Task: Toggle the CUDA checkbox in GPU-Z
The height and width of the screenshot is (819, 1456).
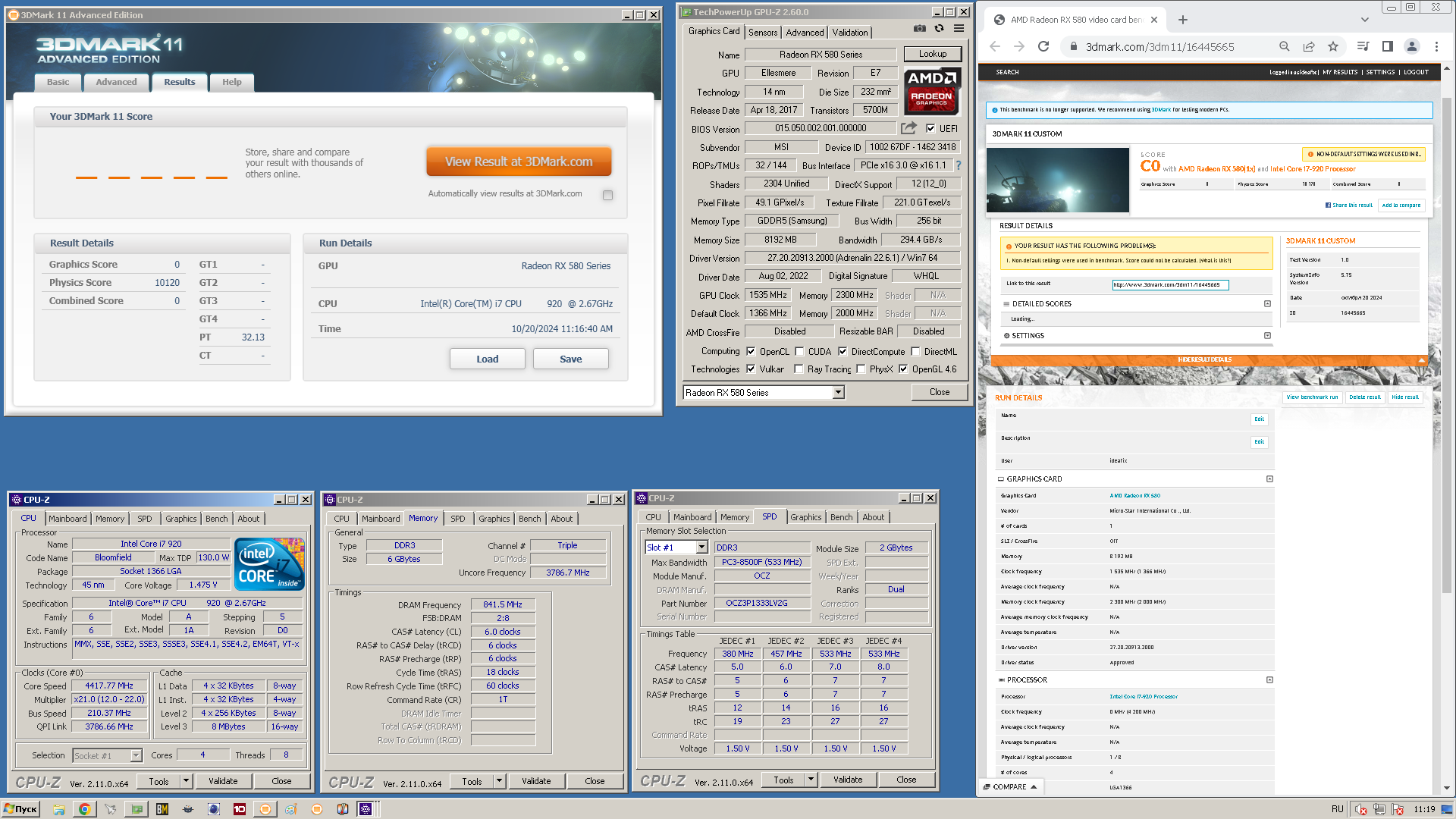Action: pos(799,351)
